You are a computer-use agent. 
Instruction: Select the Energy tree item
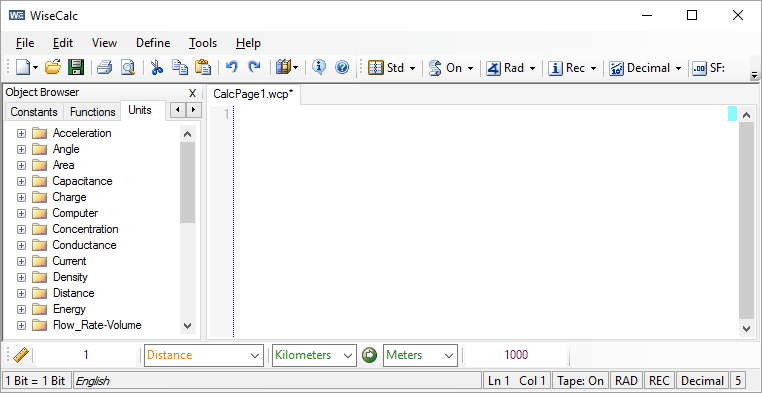[69, 309]
